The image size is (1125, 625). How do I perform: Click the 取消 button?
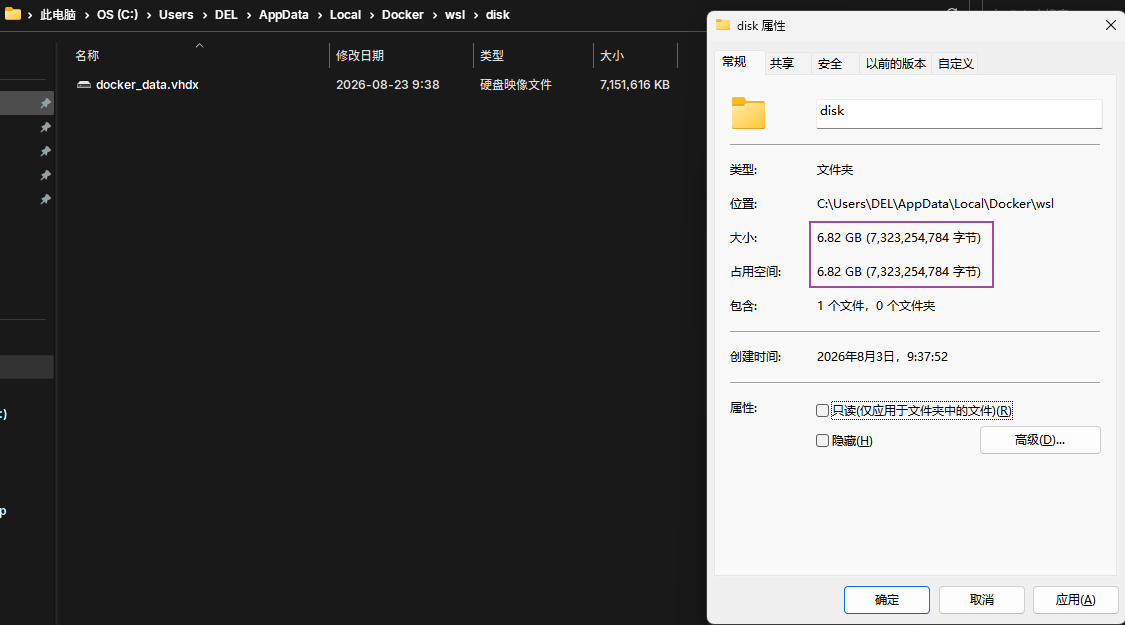click(982, 600)
